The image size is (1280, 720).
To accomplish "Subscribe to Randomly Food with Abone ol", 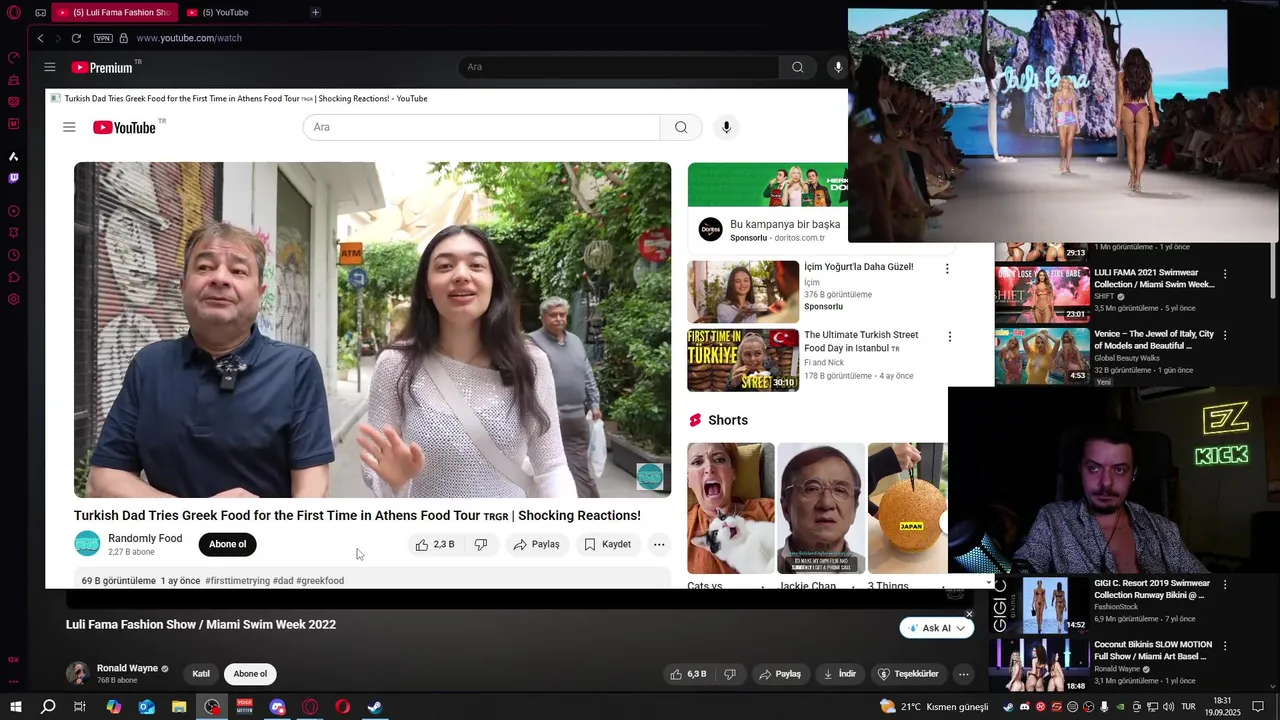I will coord(227,544).
